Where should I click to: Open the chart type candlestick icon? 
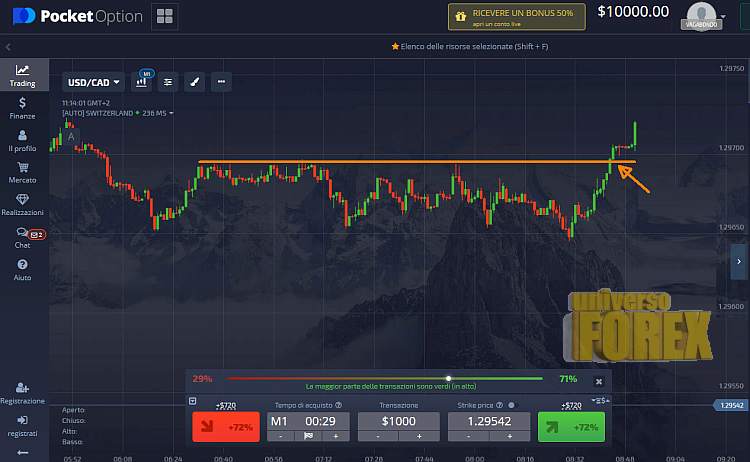pyautogui.click(x=141, y=82)
